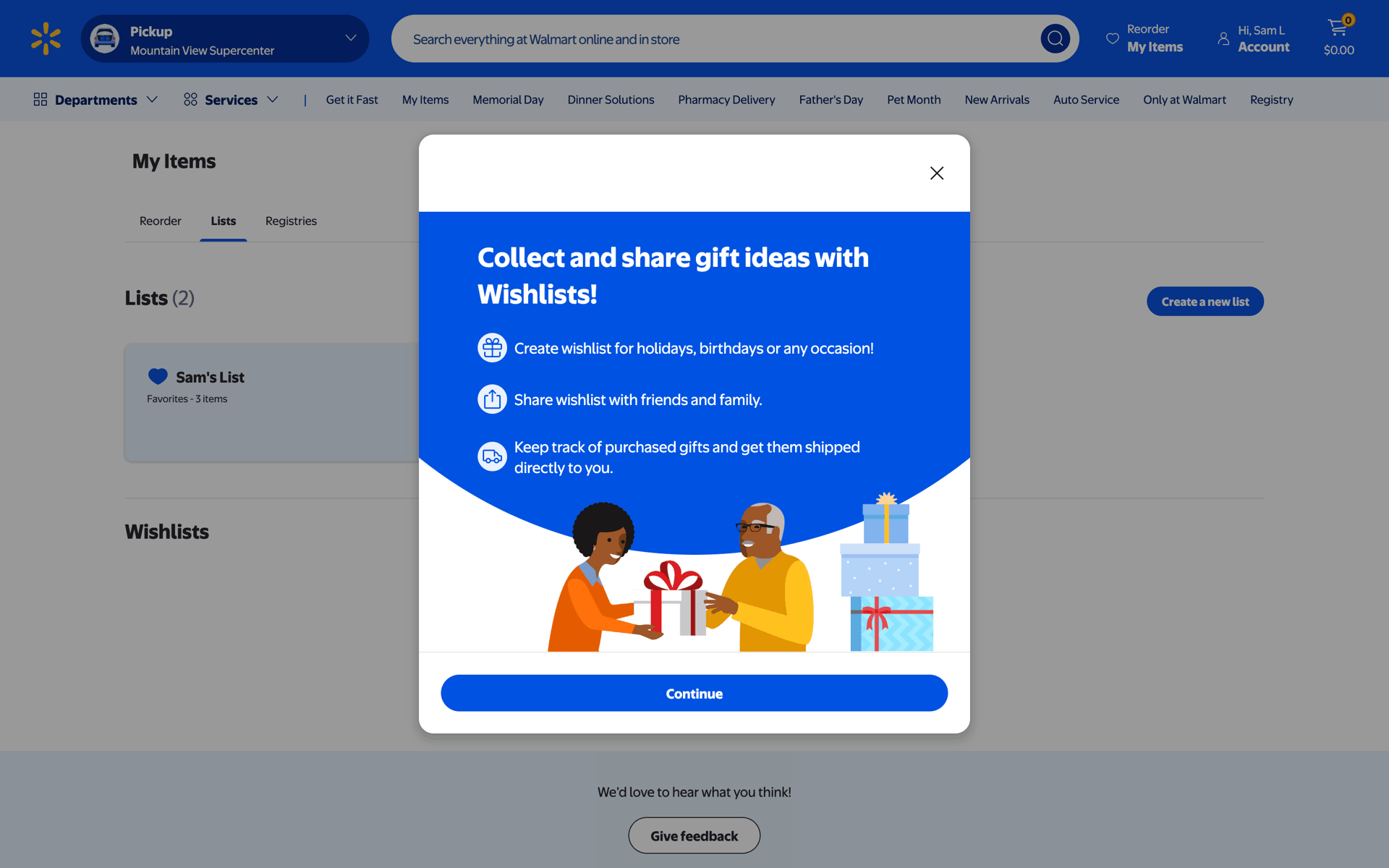Expand the Departments chevron
1389x868 pixels.
click(152, 99)
